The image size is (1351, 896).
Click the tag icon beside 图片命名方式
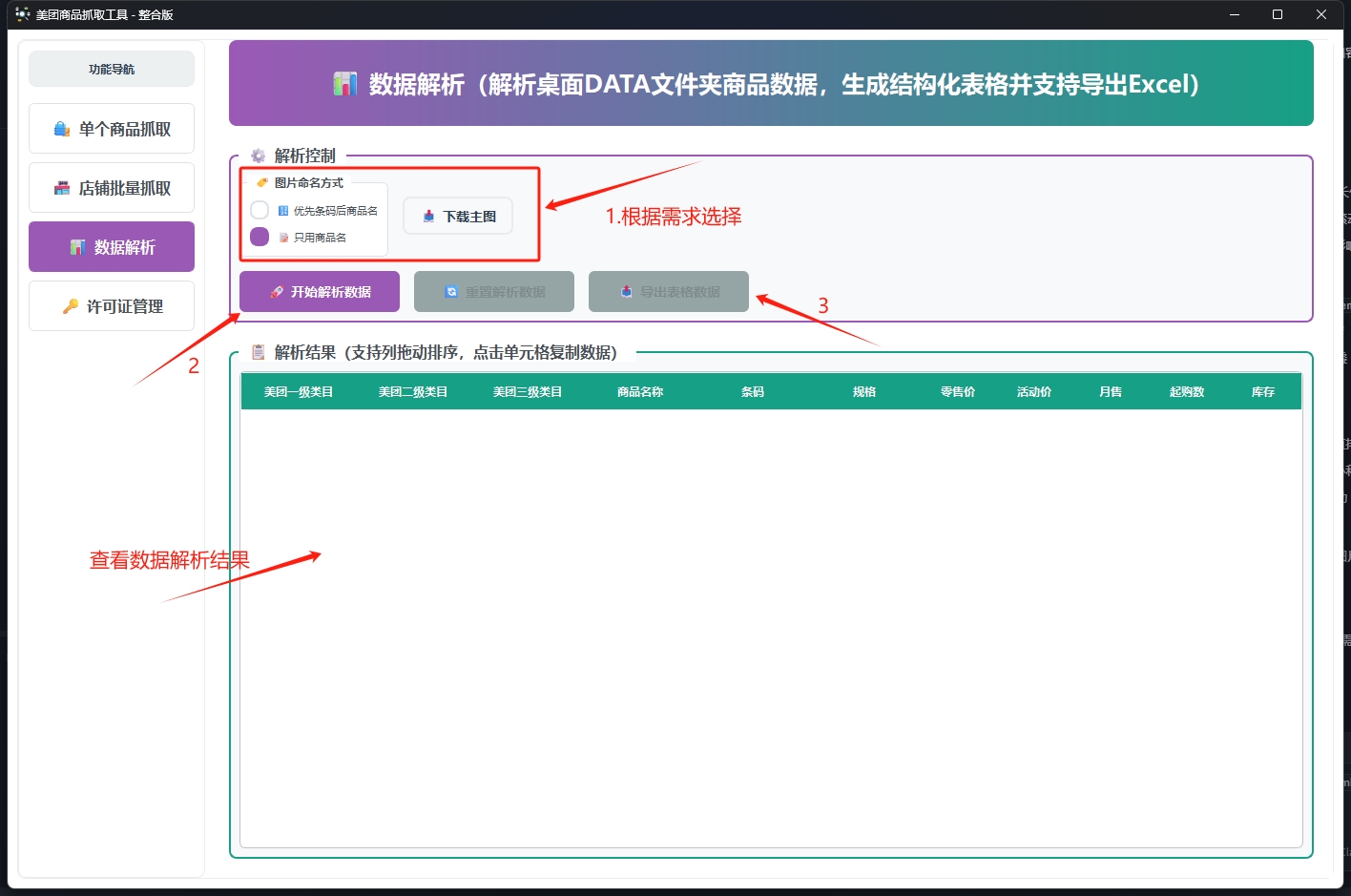pos(262,182)
